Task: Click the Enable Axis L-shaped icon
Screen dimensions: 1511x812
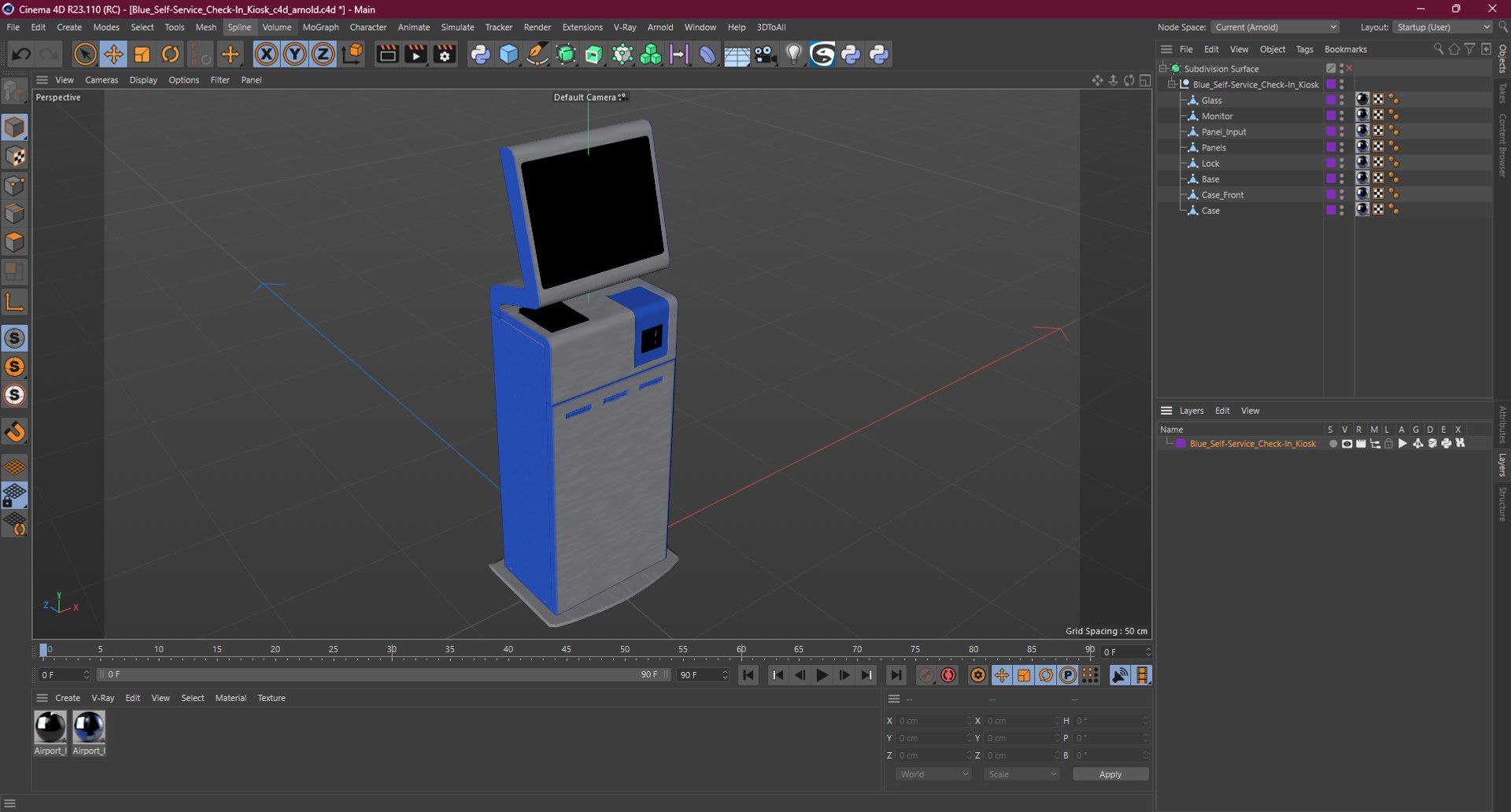Action: [15, 301]
